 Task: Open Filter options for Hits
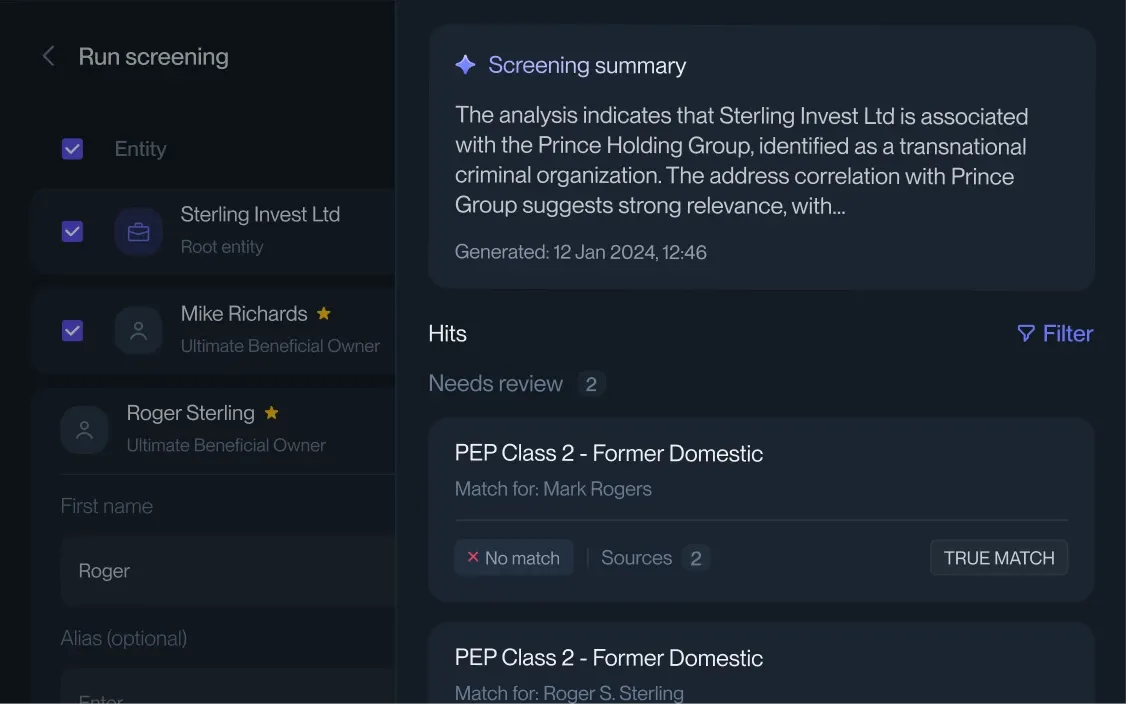(1055, 333)
